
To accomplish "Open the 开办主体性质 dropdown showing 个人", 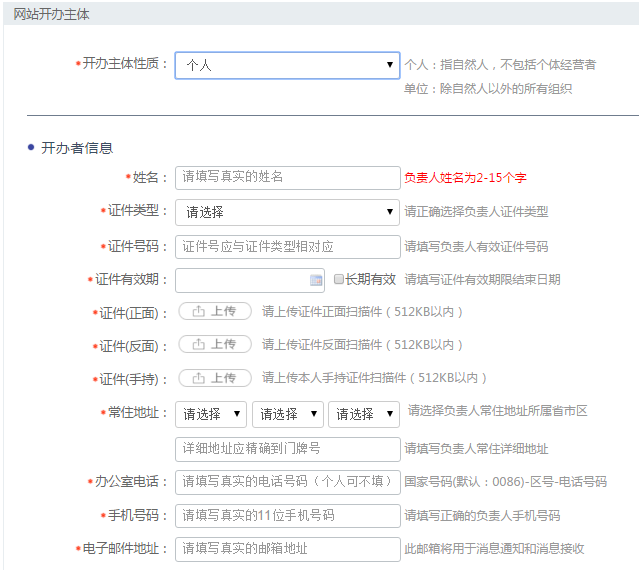I will coord(287,65).
